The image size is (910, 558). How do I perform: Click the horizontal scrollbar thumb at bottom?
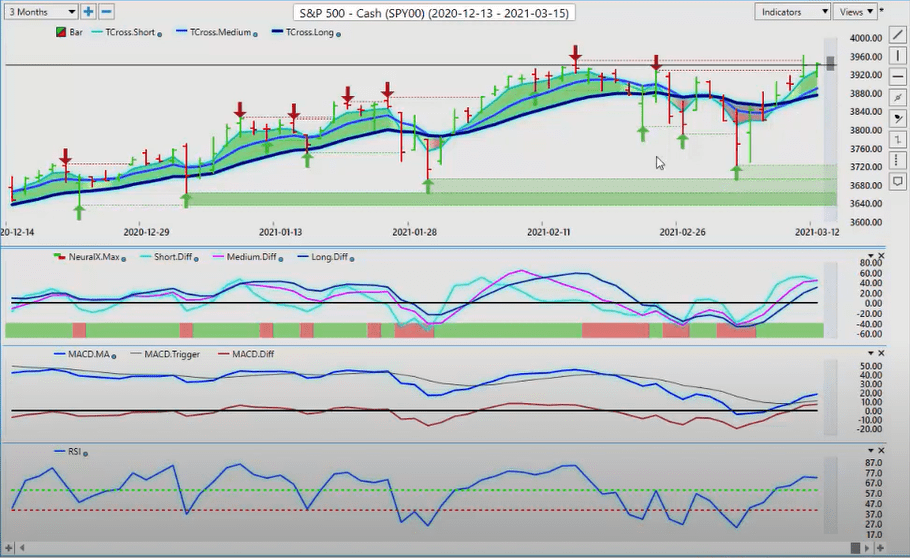855,548
